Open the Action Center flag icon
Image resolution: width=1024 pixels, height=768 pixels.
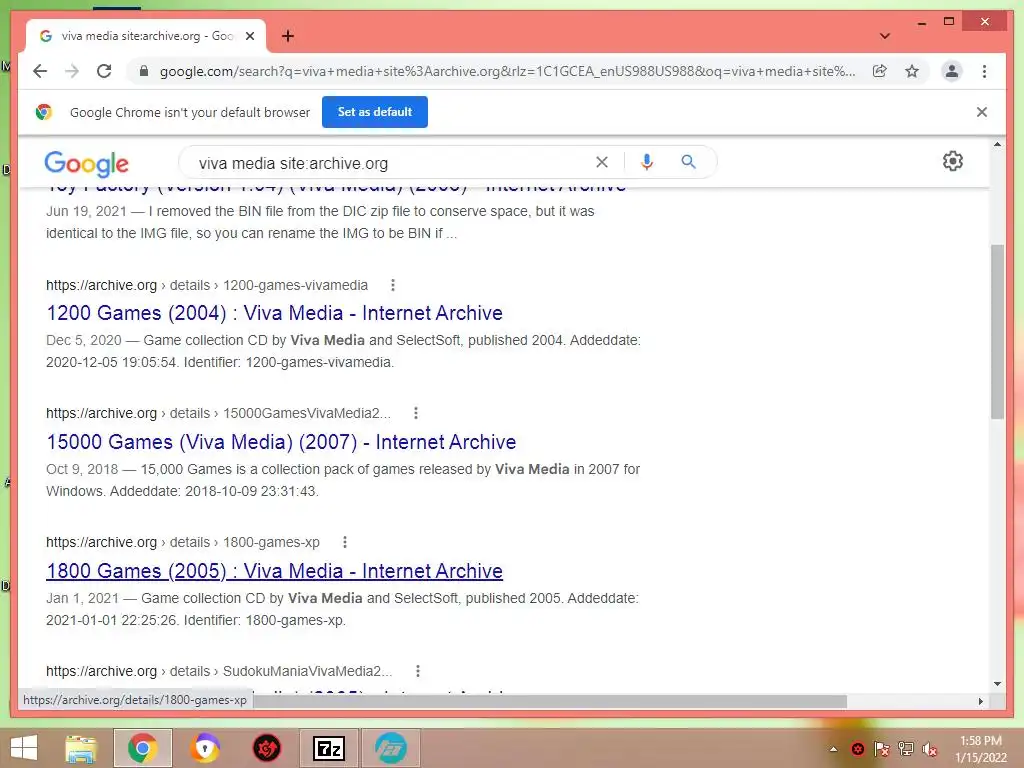click(882, 749)
